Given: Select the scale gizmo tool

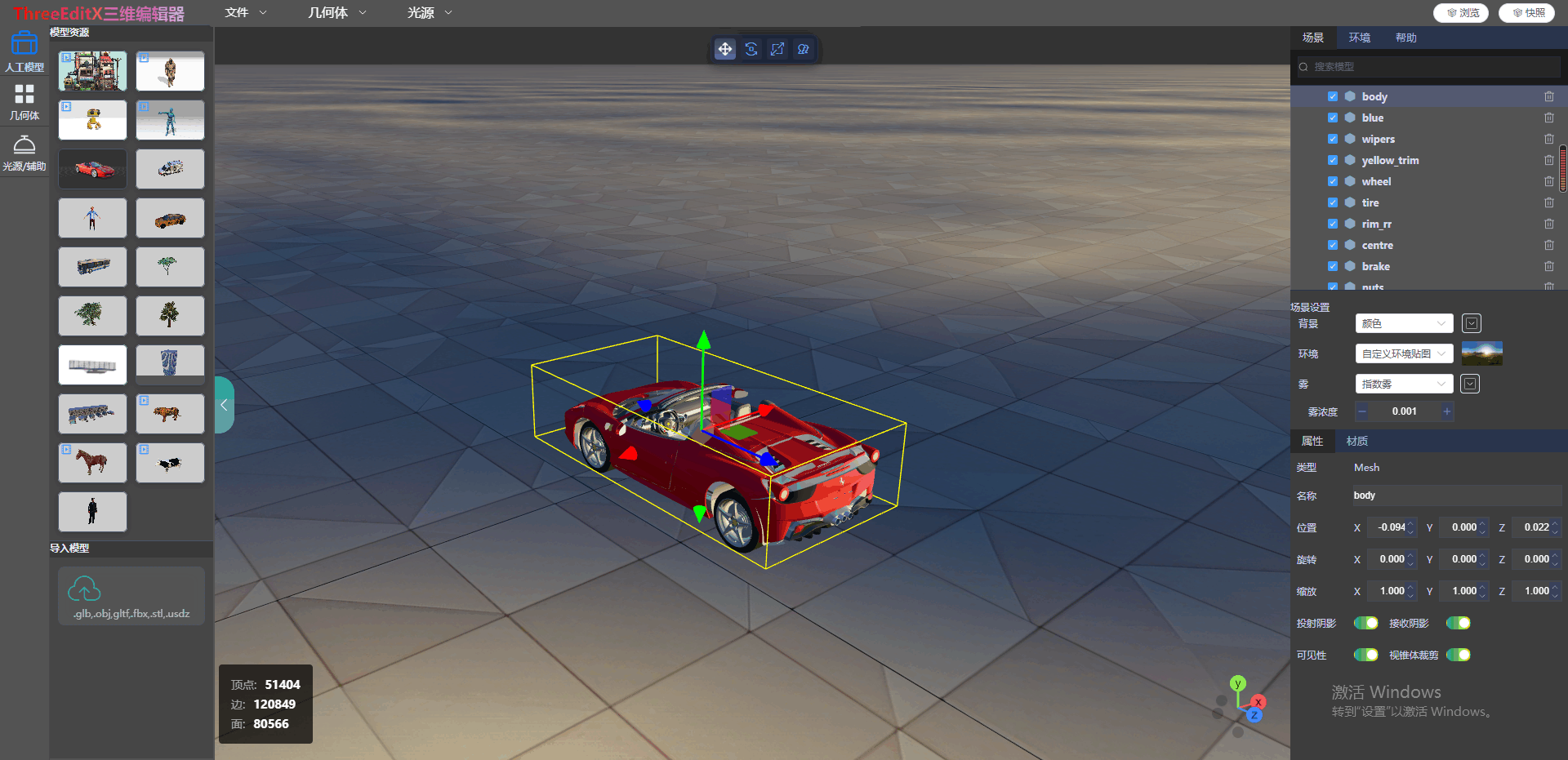Looking at the screenshot, I should pos(777,49).
